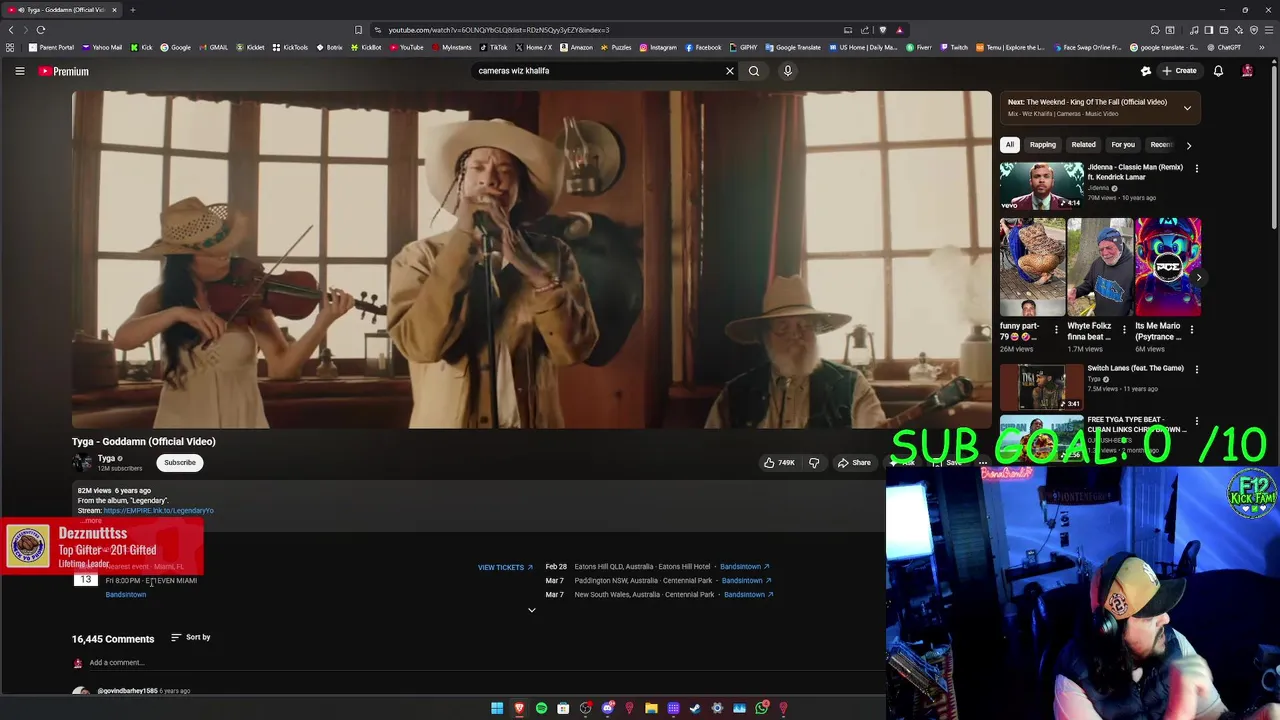The image size is (1280, 720).
Task: Open the 'funny part-79' short
Action: (1032, 267)
